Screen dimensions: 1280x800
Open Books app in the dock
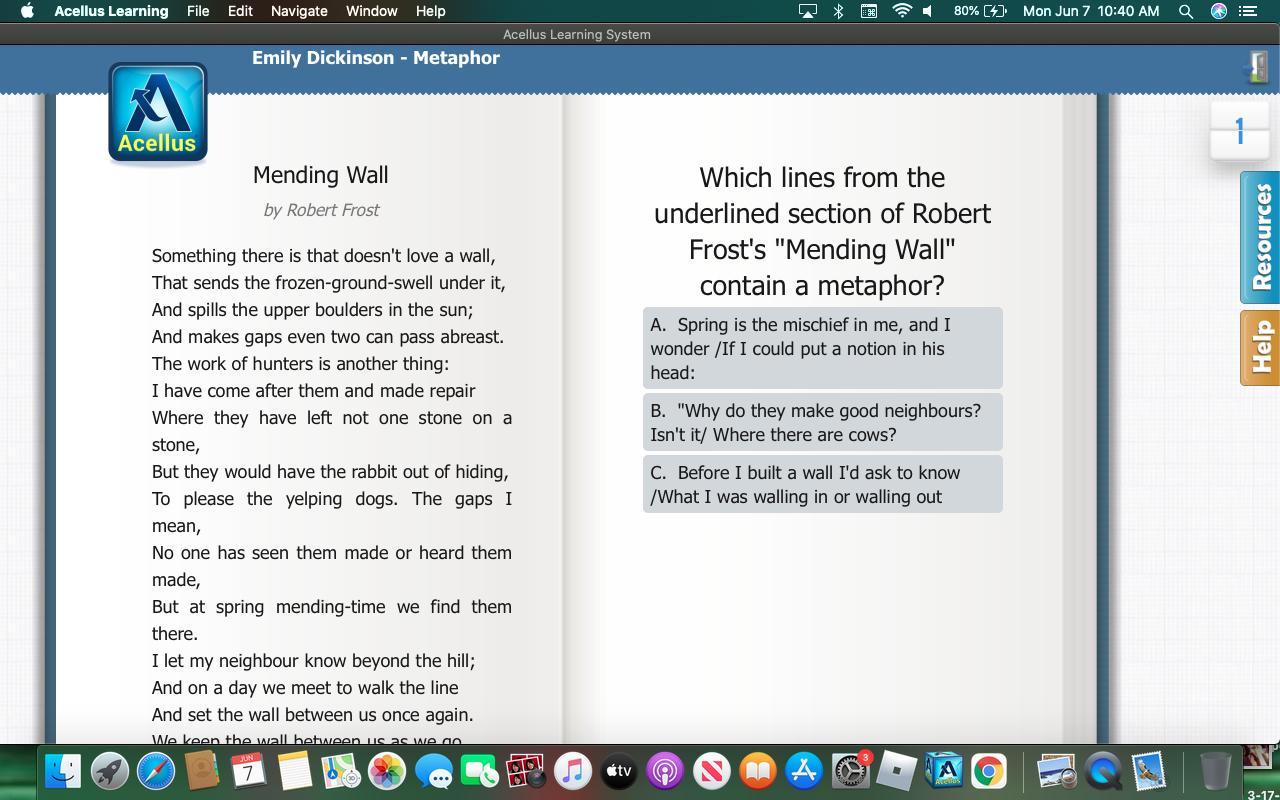pyautogui.click(x=758, y=771)
